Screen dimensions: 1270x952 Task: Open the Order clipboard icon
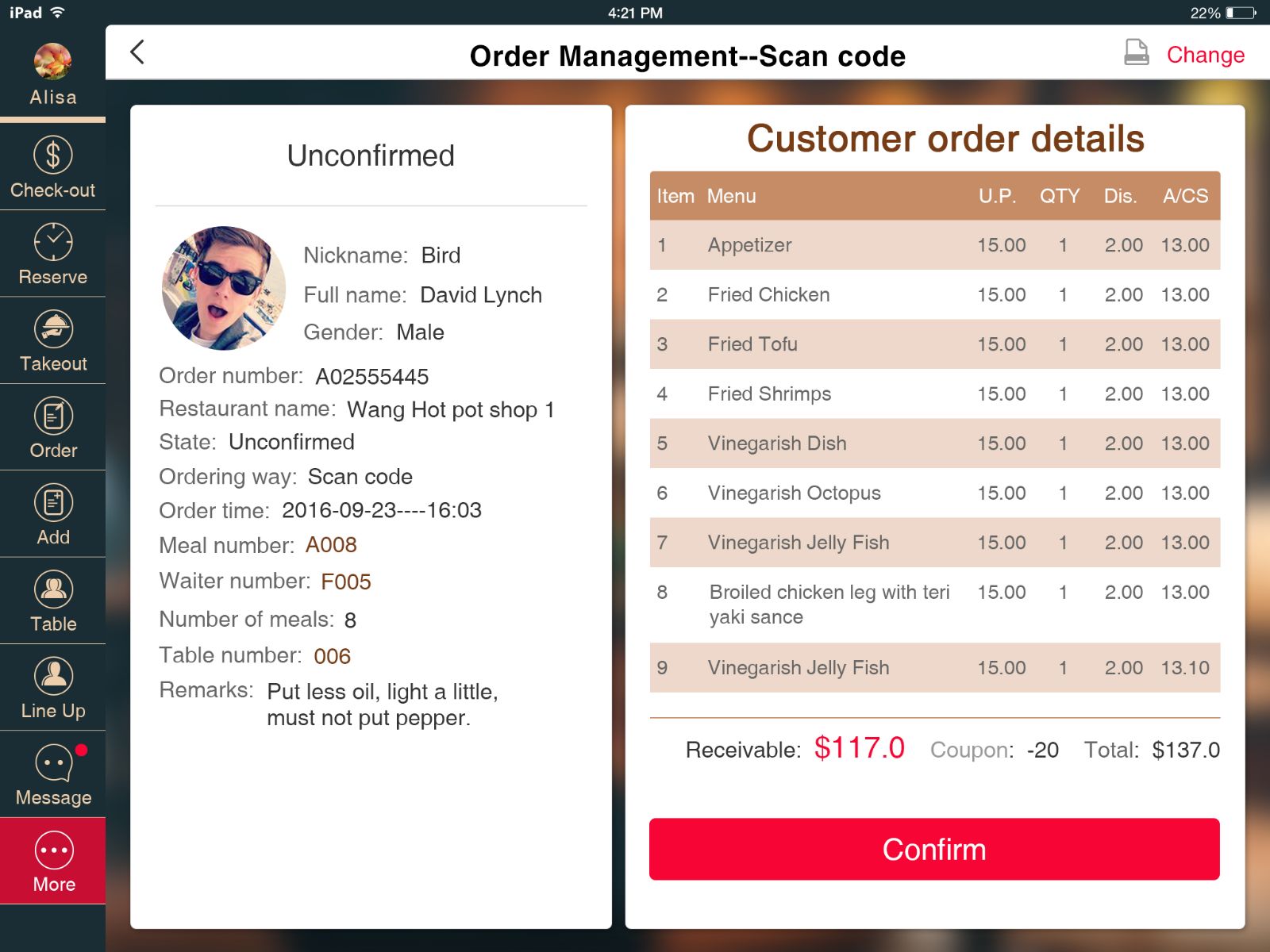click(x=52, y=416)
